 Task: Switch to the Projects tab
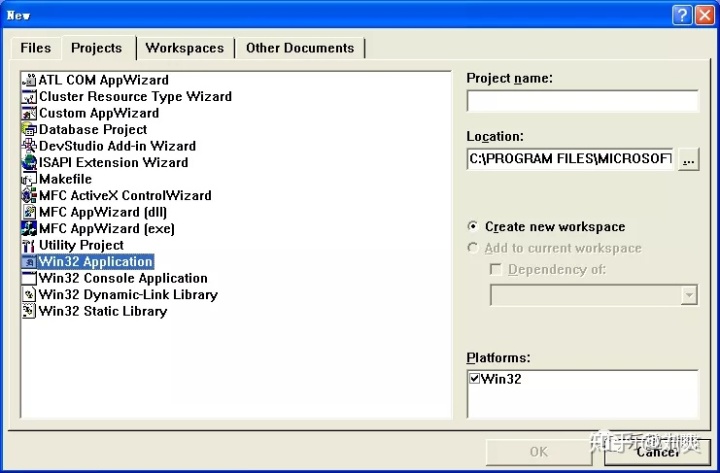point(97,48)
